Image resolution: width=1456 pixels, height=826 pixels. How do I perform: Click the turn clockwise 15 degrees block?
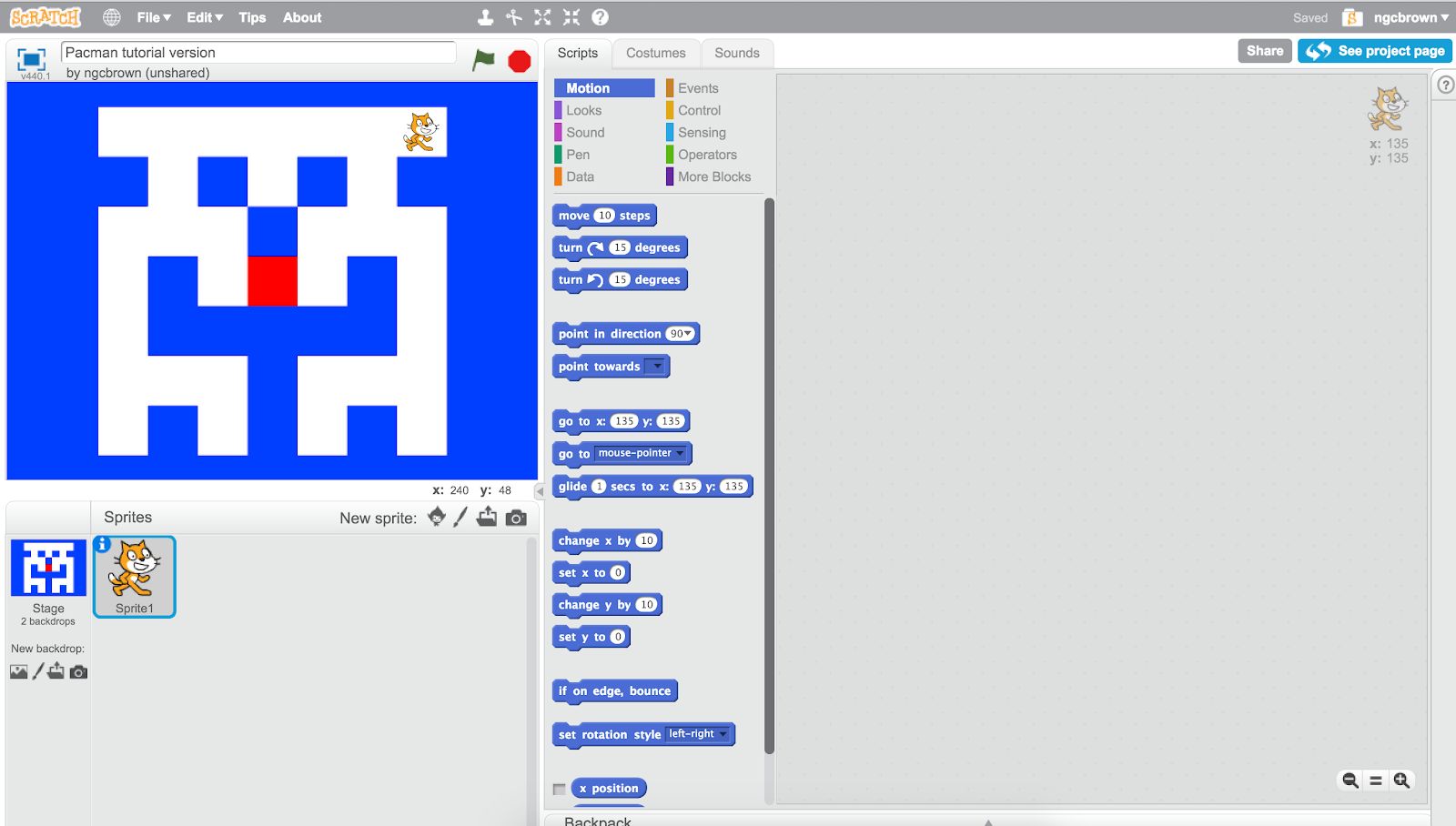coord(620,247)
